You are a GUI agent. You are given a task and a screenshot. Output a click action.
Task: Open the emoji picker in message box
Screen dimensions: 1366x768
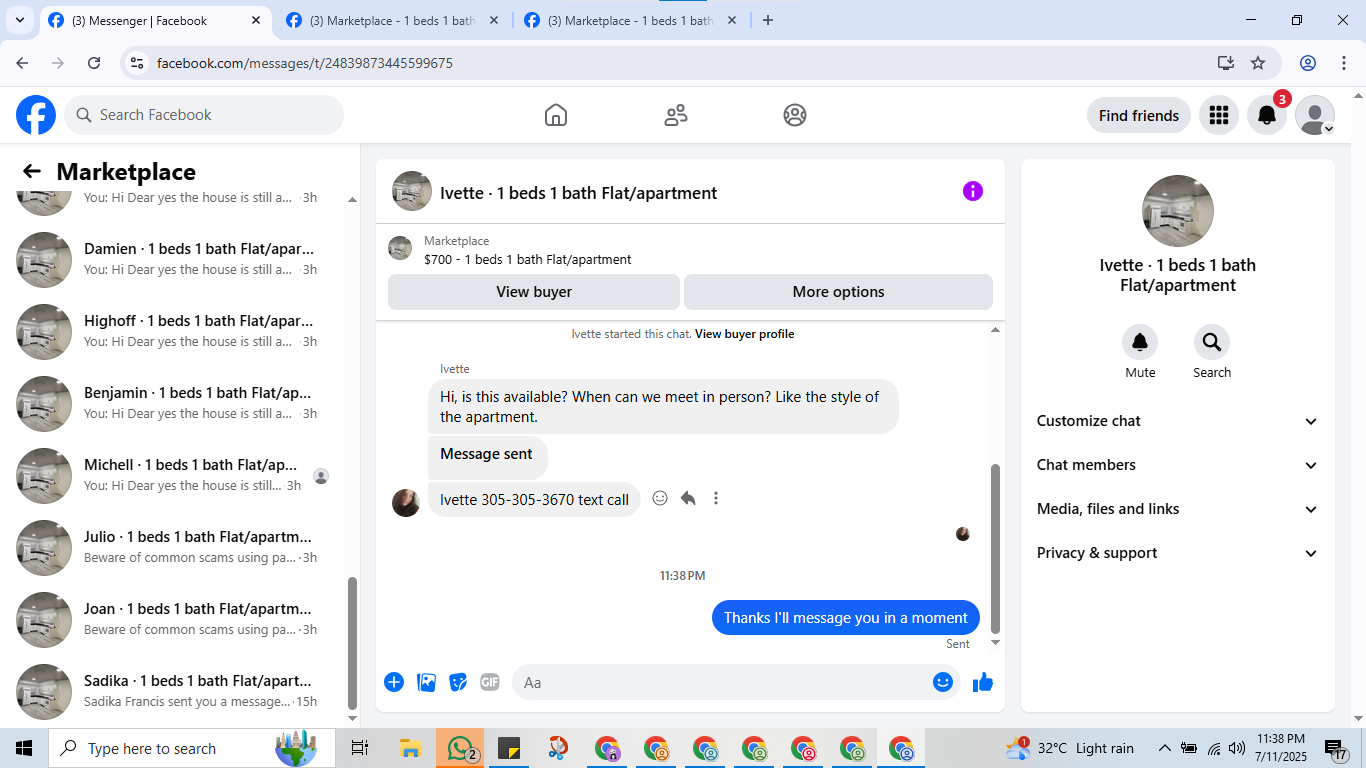point(943,682)
